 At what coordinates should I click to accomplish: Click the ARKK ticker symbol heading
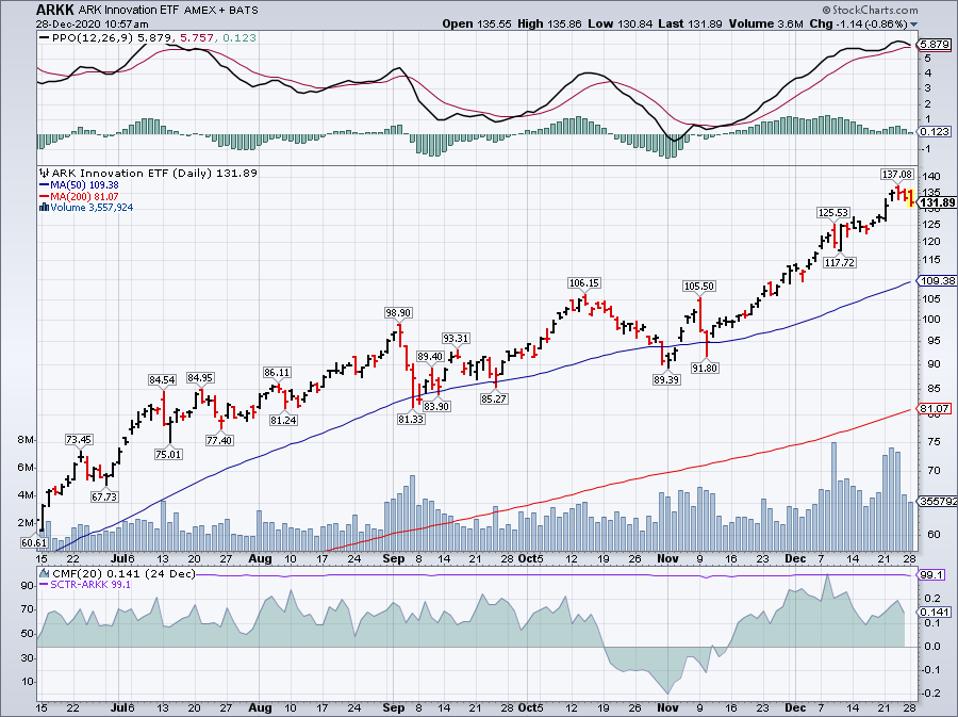tap(54, 10)
